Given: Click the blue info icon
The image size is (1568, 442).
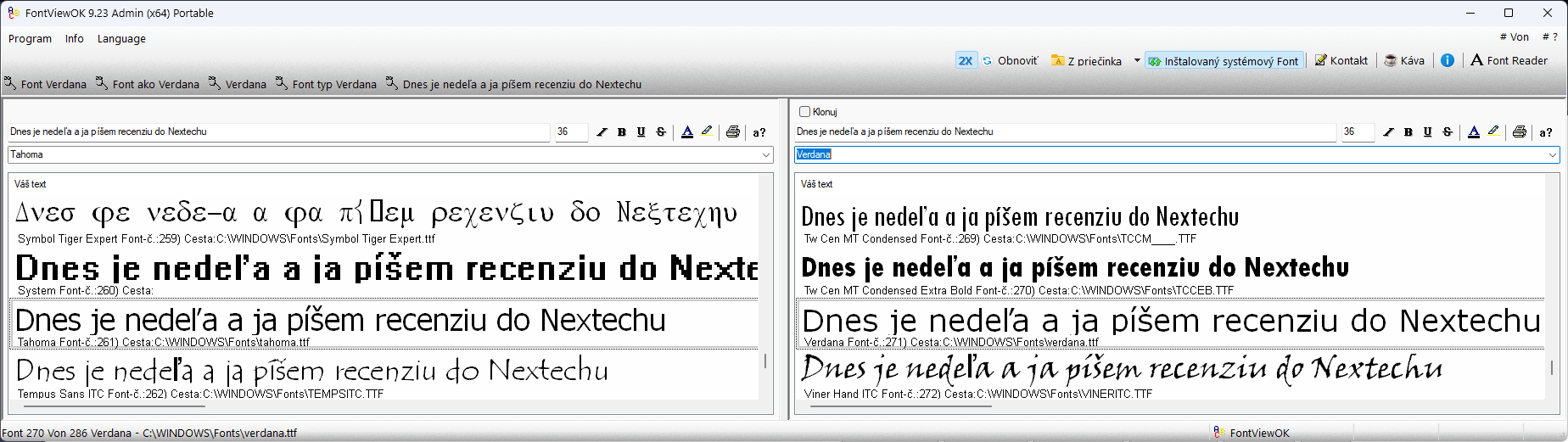Looking at the screenshot, I should pos(1448,60).
